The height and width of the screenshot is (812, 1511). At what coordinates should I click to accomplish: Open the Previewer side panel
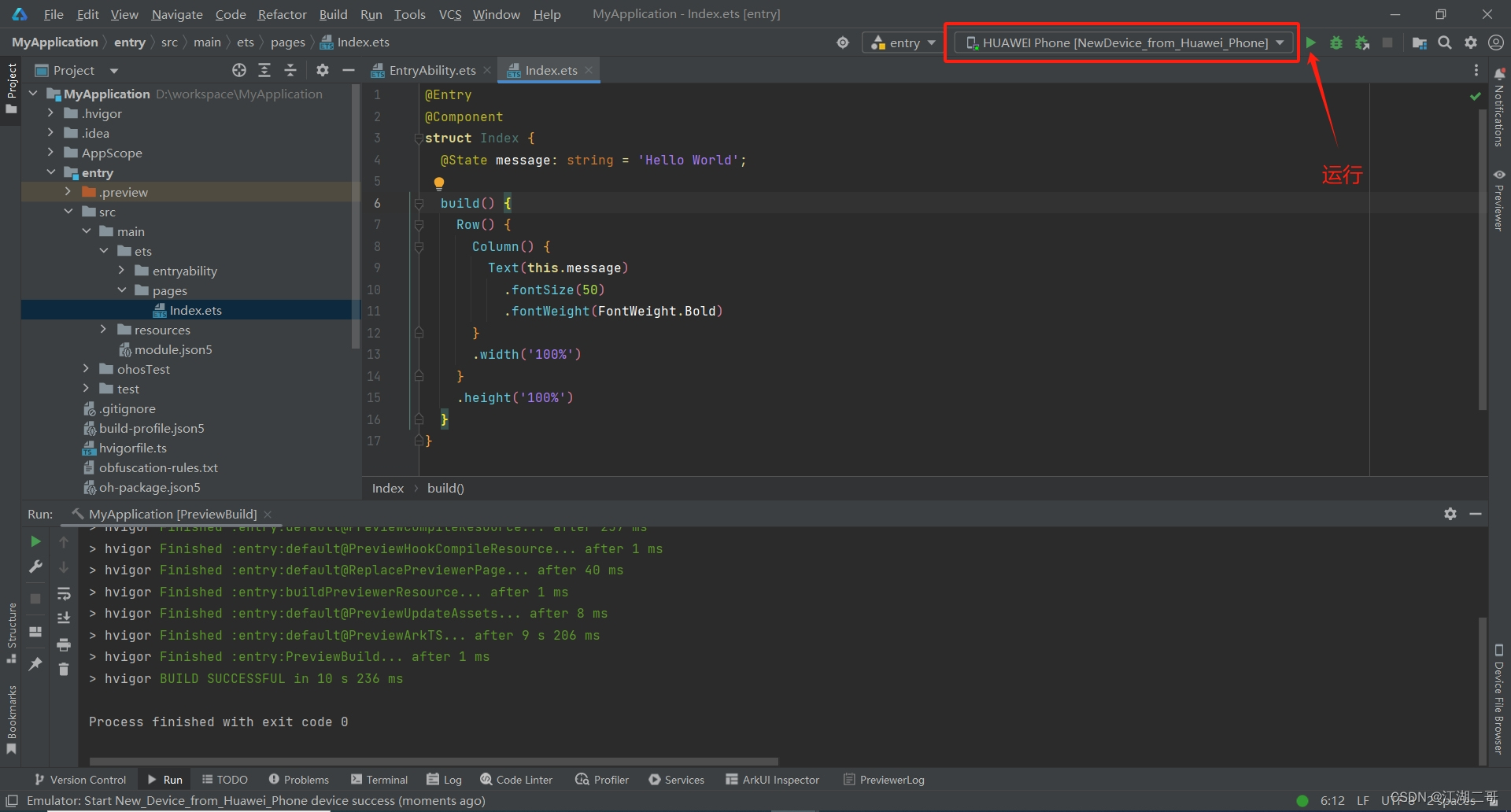(x=1499, y=200)
